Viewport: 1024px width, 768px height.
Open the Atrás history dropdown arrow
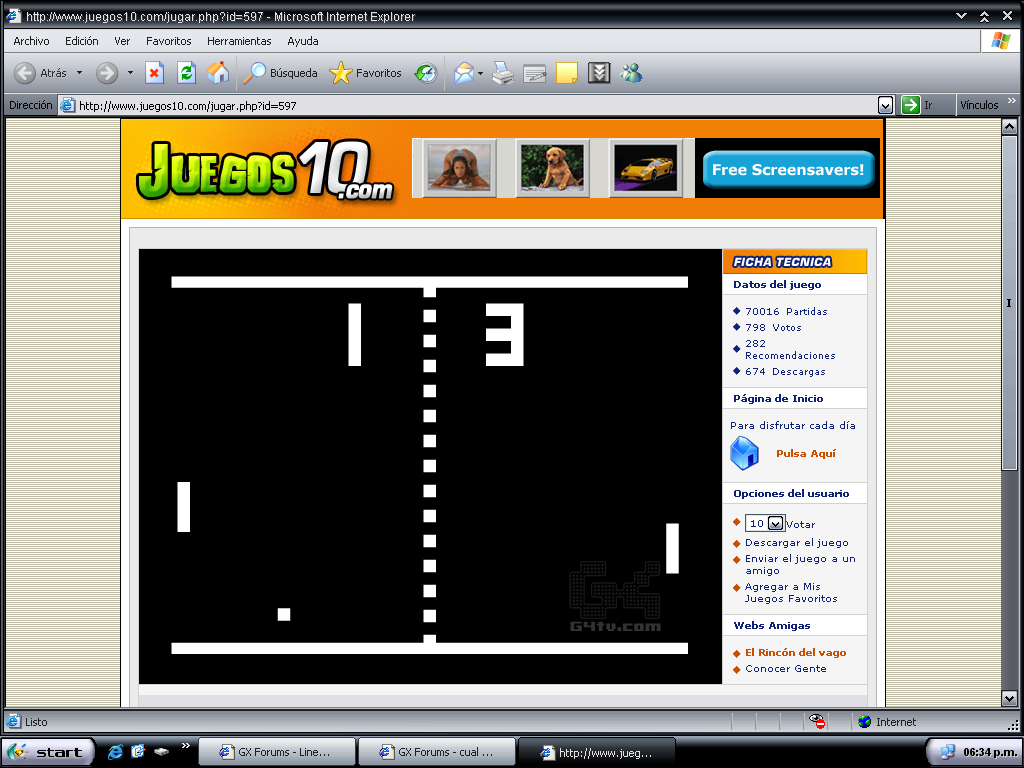[x=80, y=73]
